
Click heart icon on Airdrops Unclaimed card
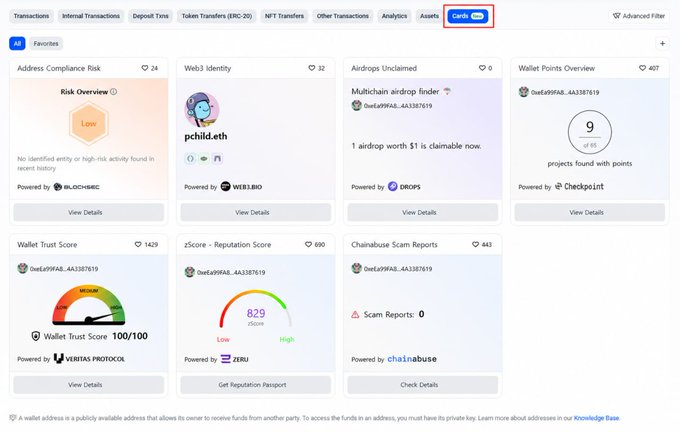pyautogui.click(x=482, y=68)
